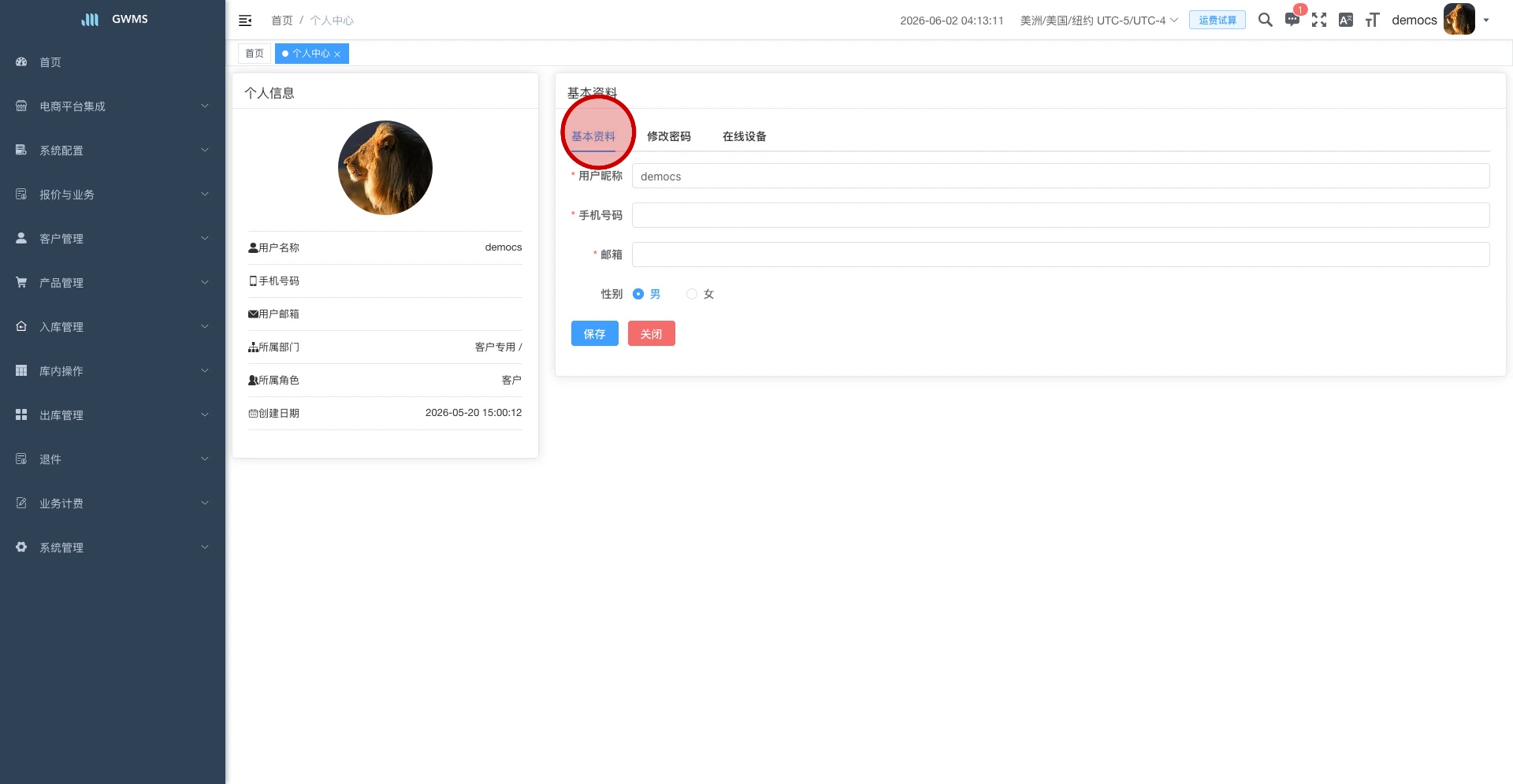
Task: Expand the 报价与业务 menu chevron
Action: (205, 194)
